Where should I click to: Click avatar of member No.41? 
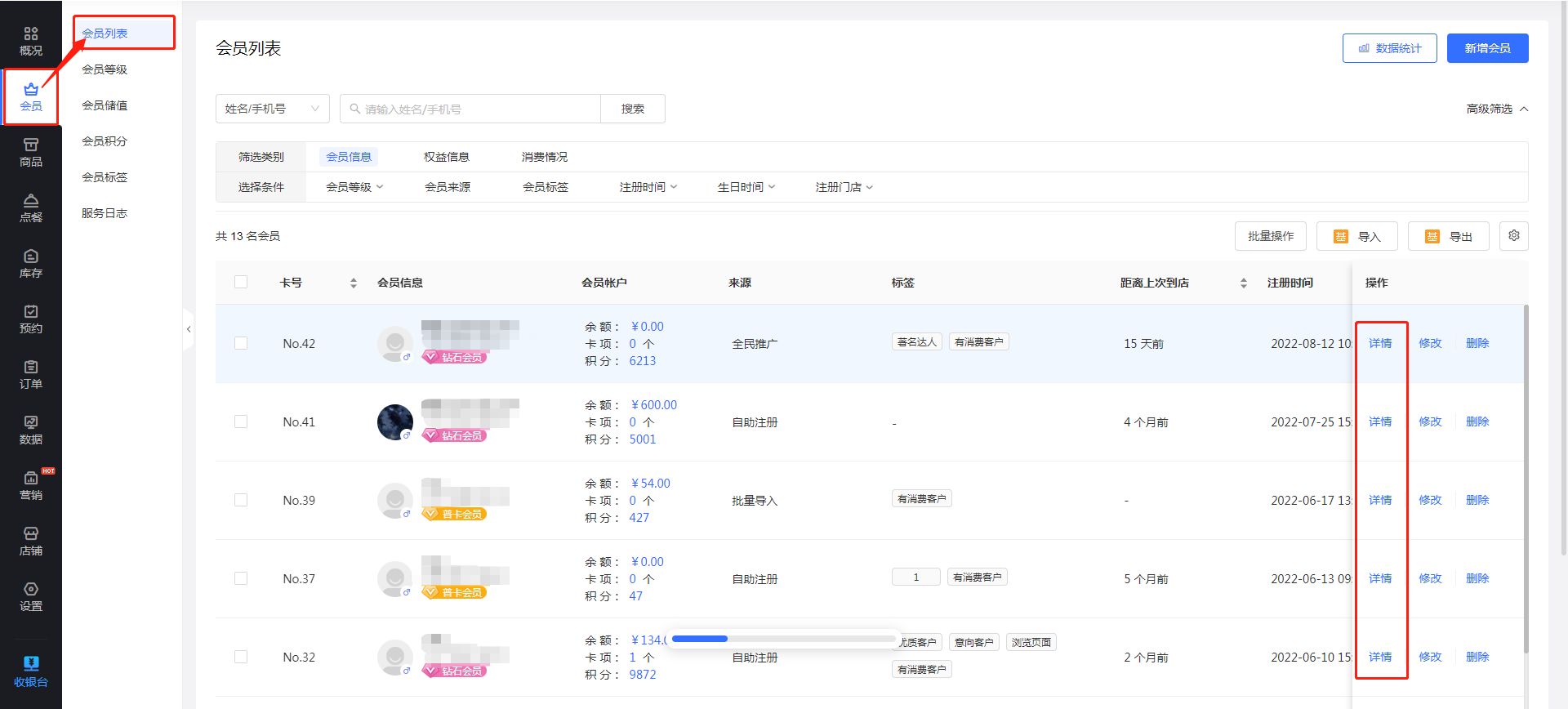pyautogui.click(x=395, y=422)
